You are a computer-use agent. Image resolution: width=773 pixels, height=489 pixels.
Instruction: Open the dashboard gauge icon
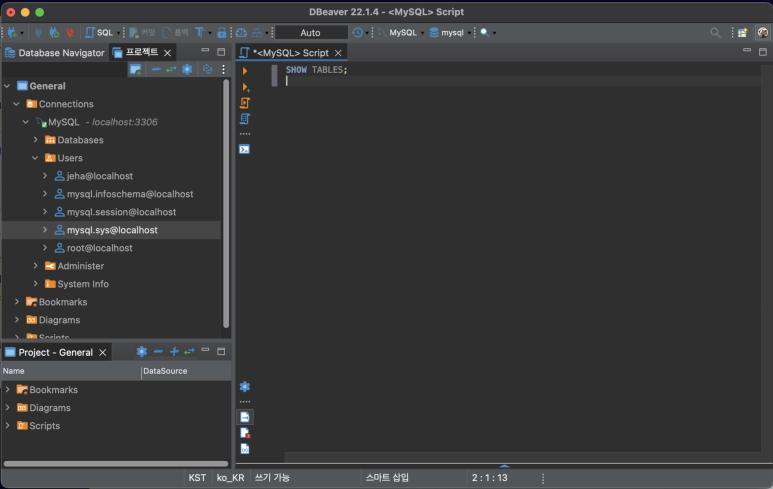point(241,33)
